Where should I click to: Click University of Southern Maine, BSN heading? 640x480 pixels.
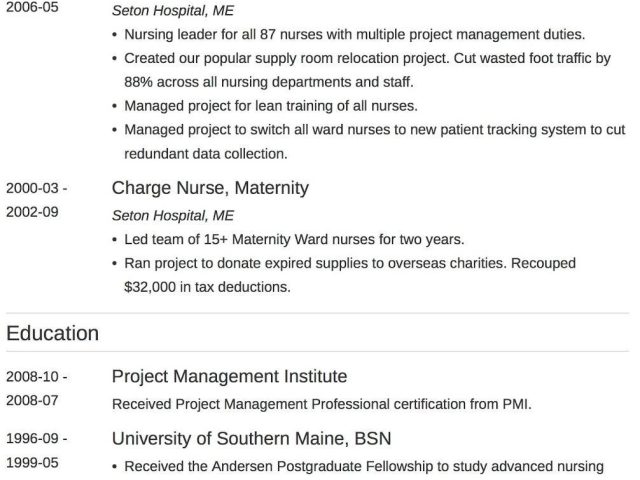click(251, 439)
